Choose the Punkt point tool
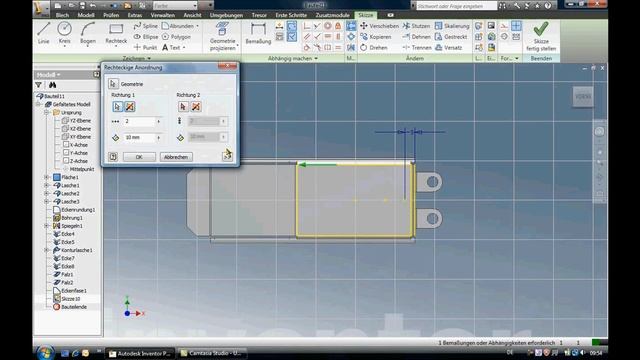640x360 pixels. pyautogui.click(x=145, y=47)
